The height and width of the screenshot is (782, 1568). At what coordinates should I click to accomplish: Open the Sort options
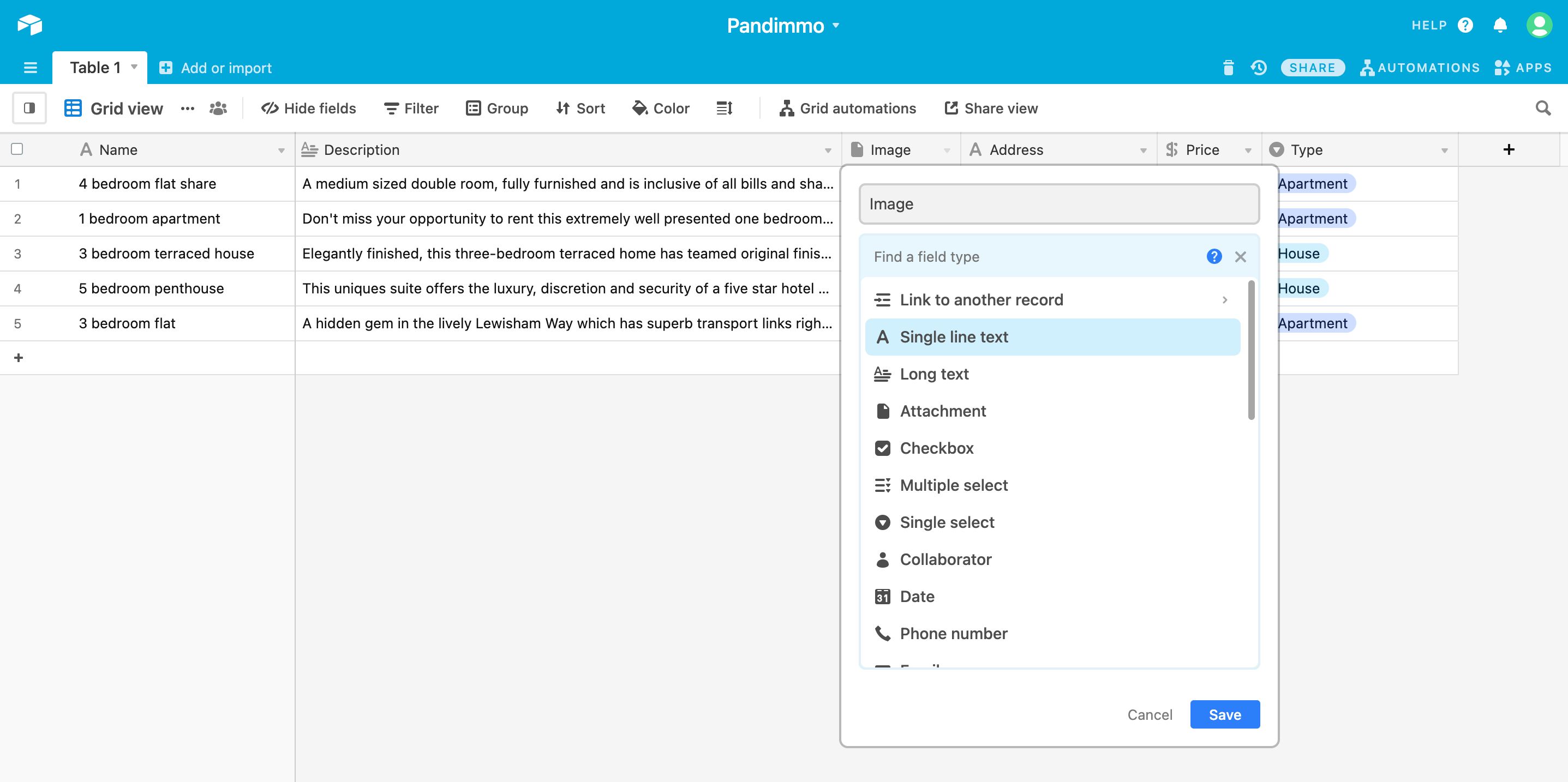(x=580, y=108)
